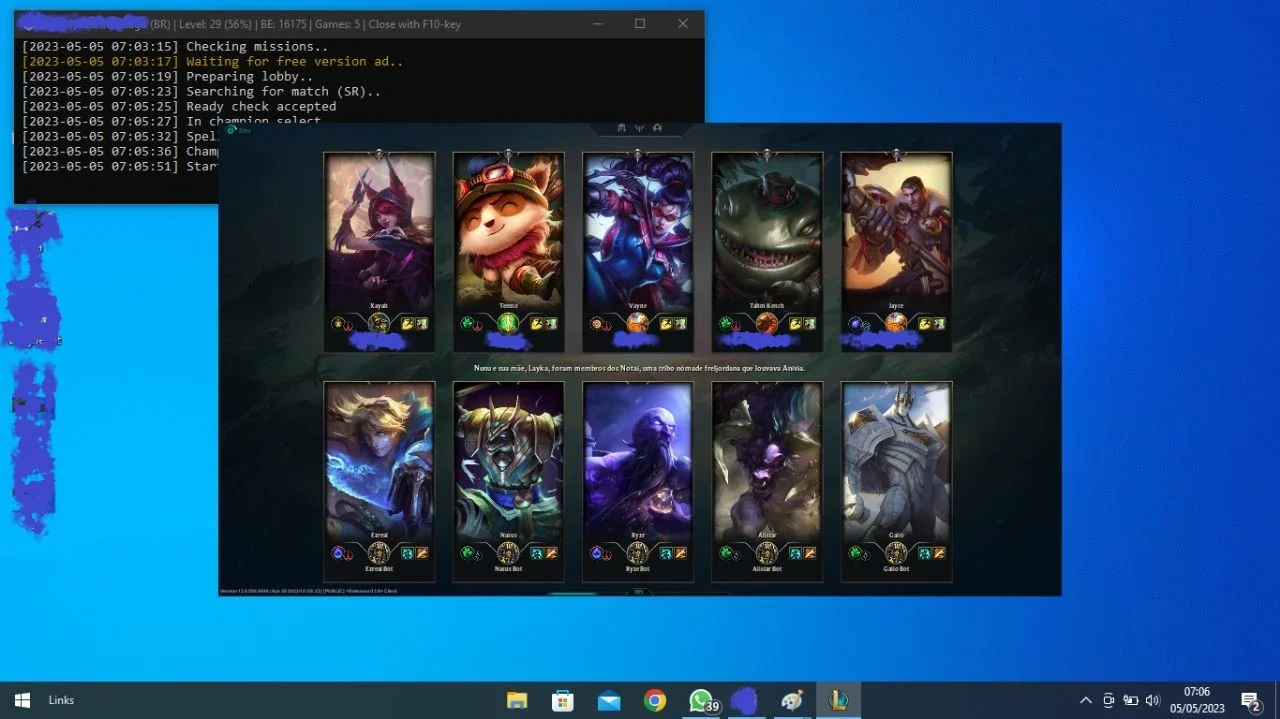Click the loading progress bar at bottom
The image size is (1280, 719).
click(x=638, y=592)
